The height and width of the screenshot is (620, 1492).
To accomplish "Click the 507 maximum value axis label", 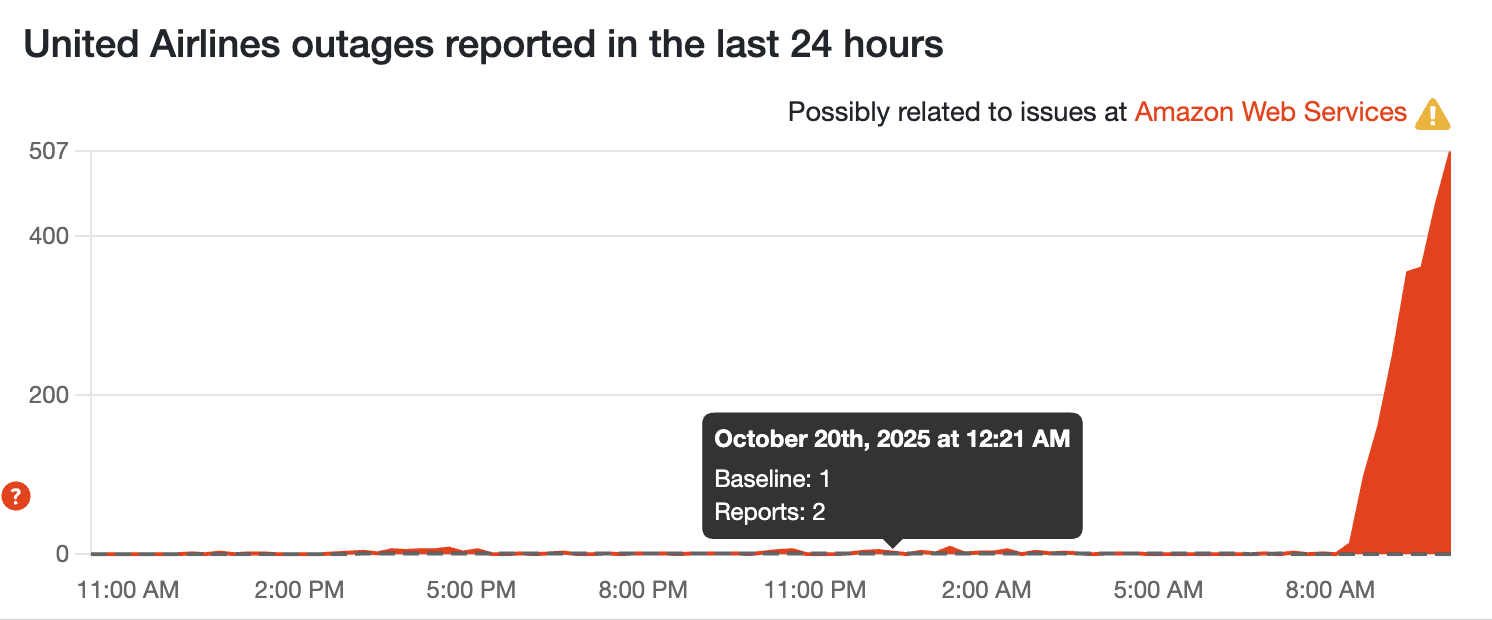I will click(48, 151).
